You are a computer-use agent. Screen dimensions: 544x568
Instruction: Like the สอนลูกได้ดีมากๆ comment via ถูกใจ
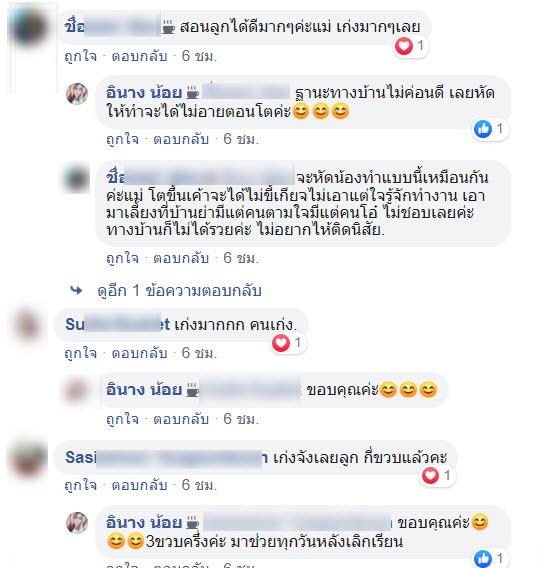[x=80, y=56]
